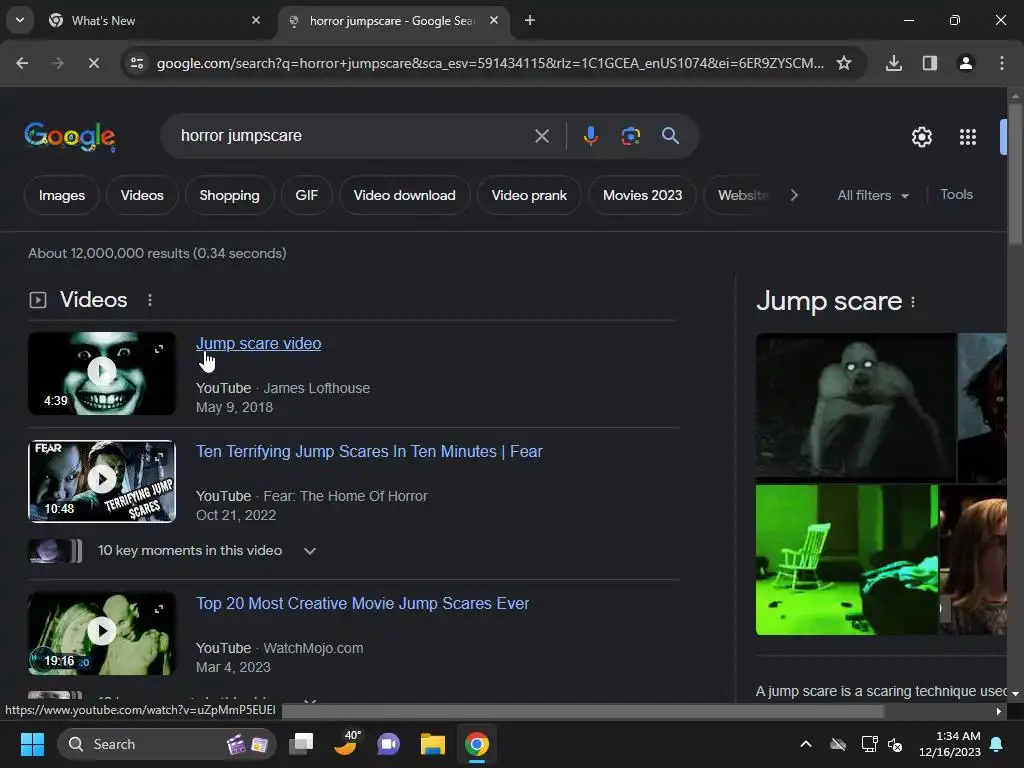Viewport: 1024px width, 768px height.
Task: Click the Windows taskbar Search box
Action: point(167,744)
